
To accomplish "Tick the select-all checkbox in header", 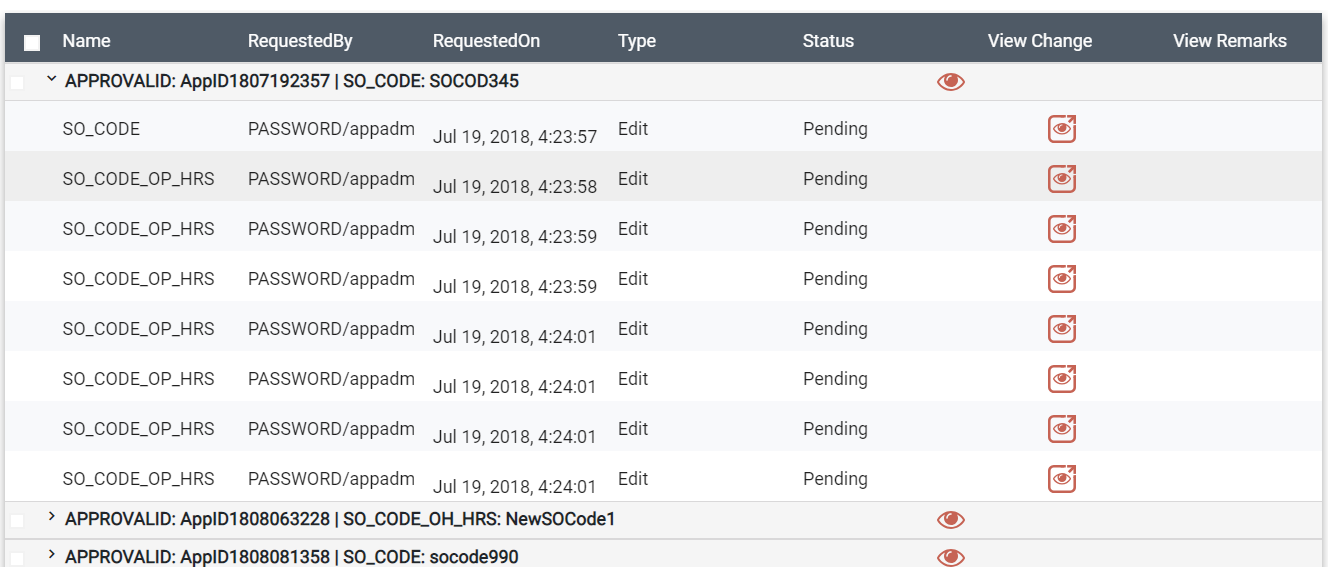I will (x=32, y=42).
